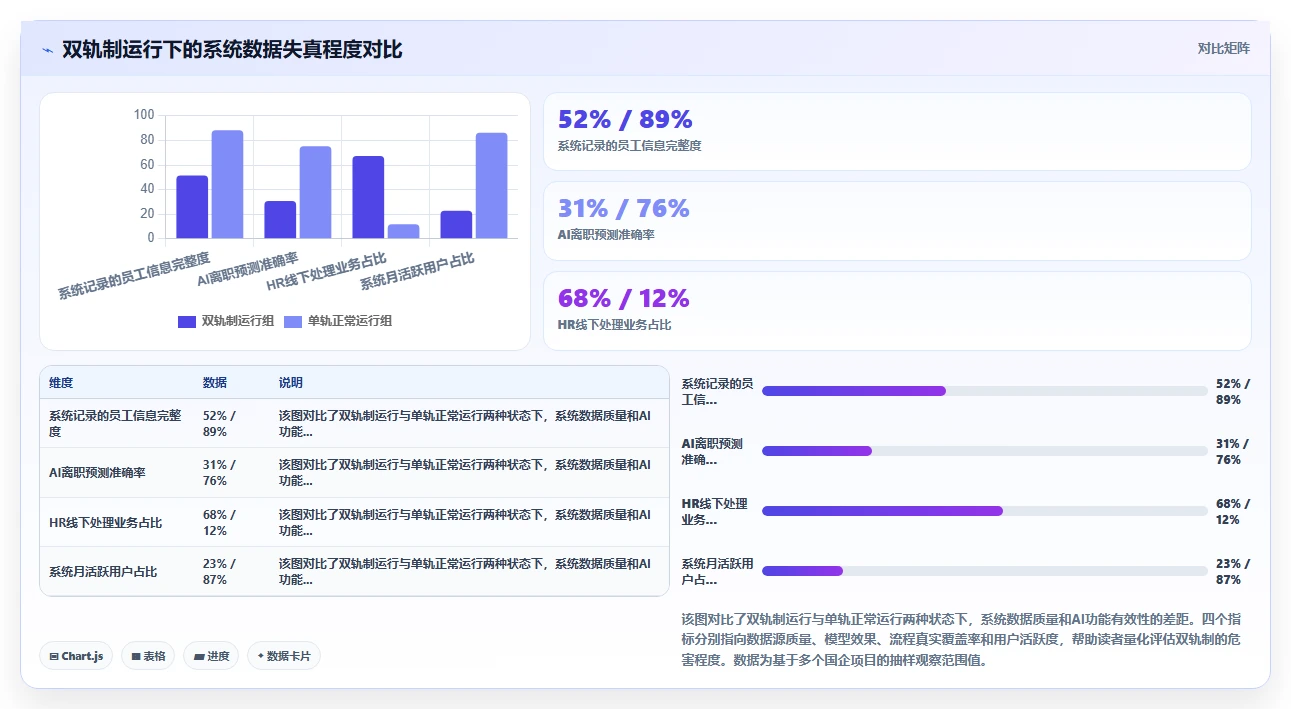Toggle the 单轨正常运行组 legend item
This screenshot has height=709, width=1291.
(338, 321)
